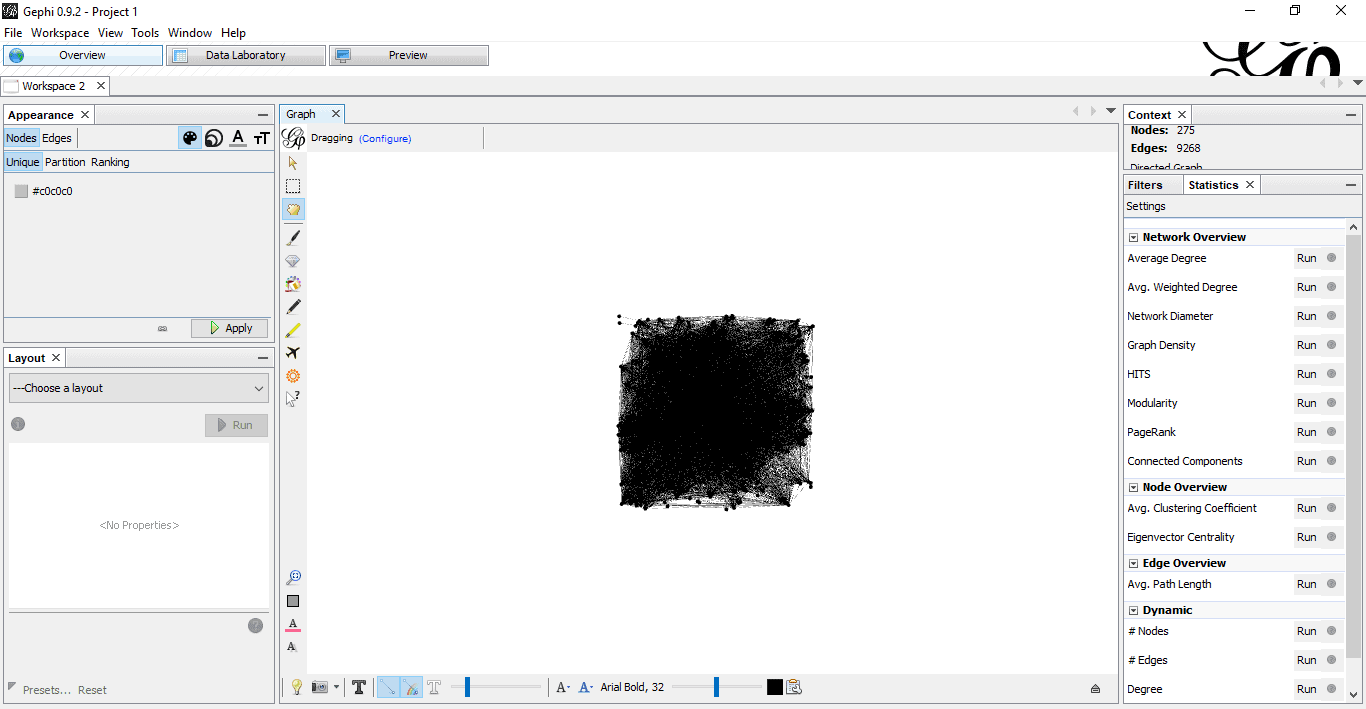1366x709 pixels.
Task: Click the Arial Bold, 32 font selector
Action: point(632,687)
